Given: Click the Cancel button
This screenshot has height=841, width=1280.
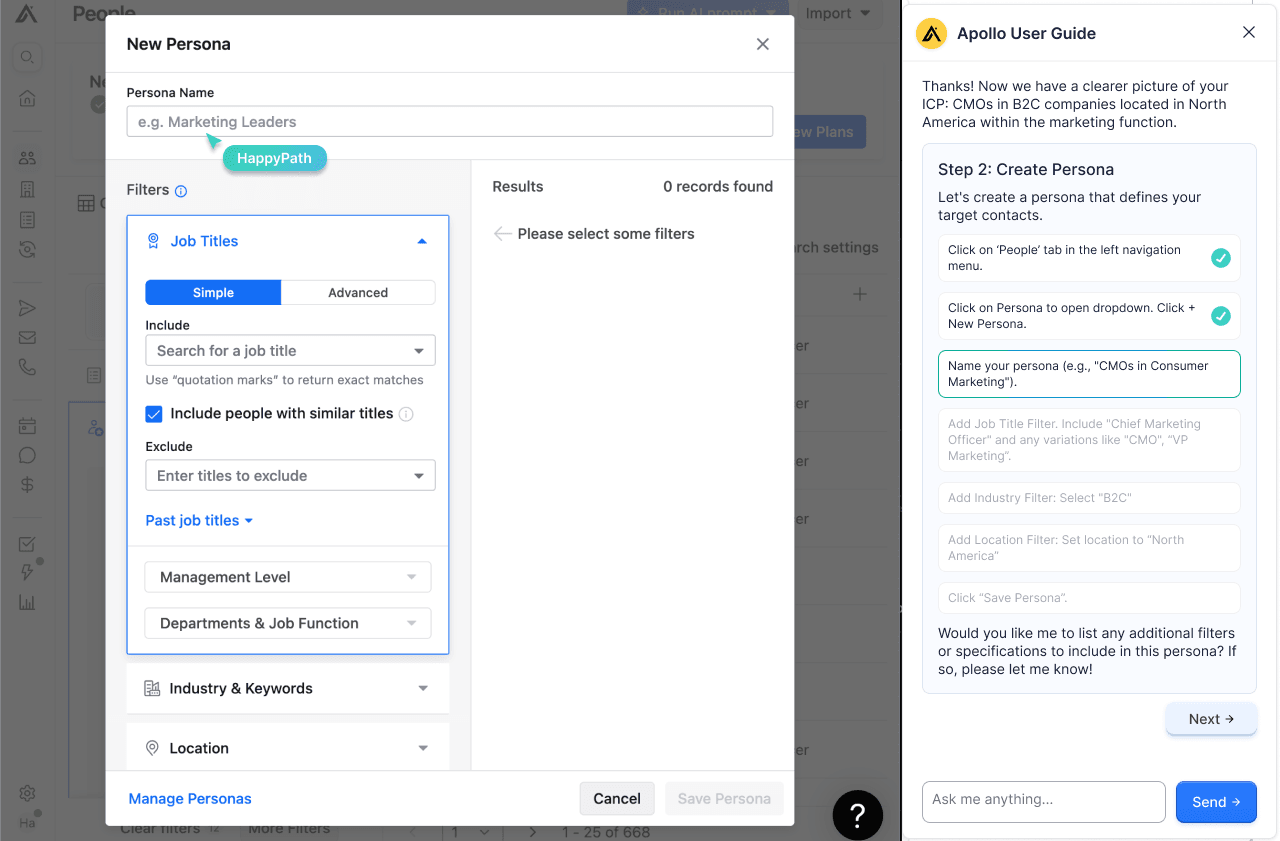Looking at the screenshot, I should 617,799.
